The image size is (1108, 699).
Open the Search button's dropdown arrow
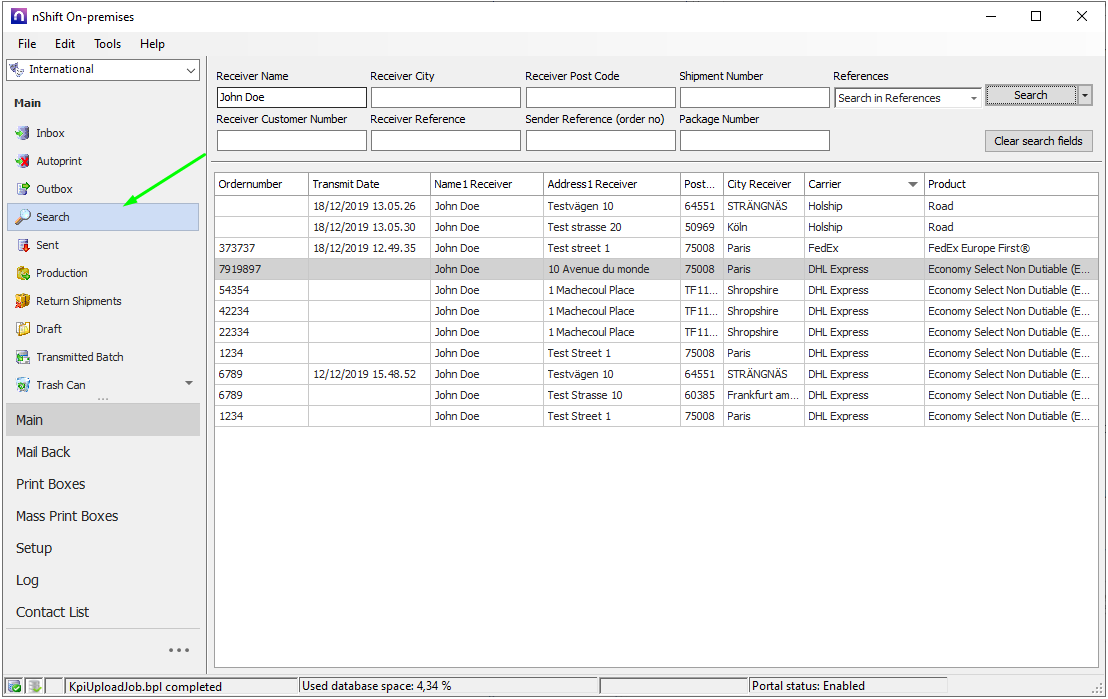pos(1085,95)
